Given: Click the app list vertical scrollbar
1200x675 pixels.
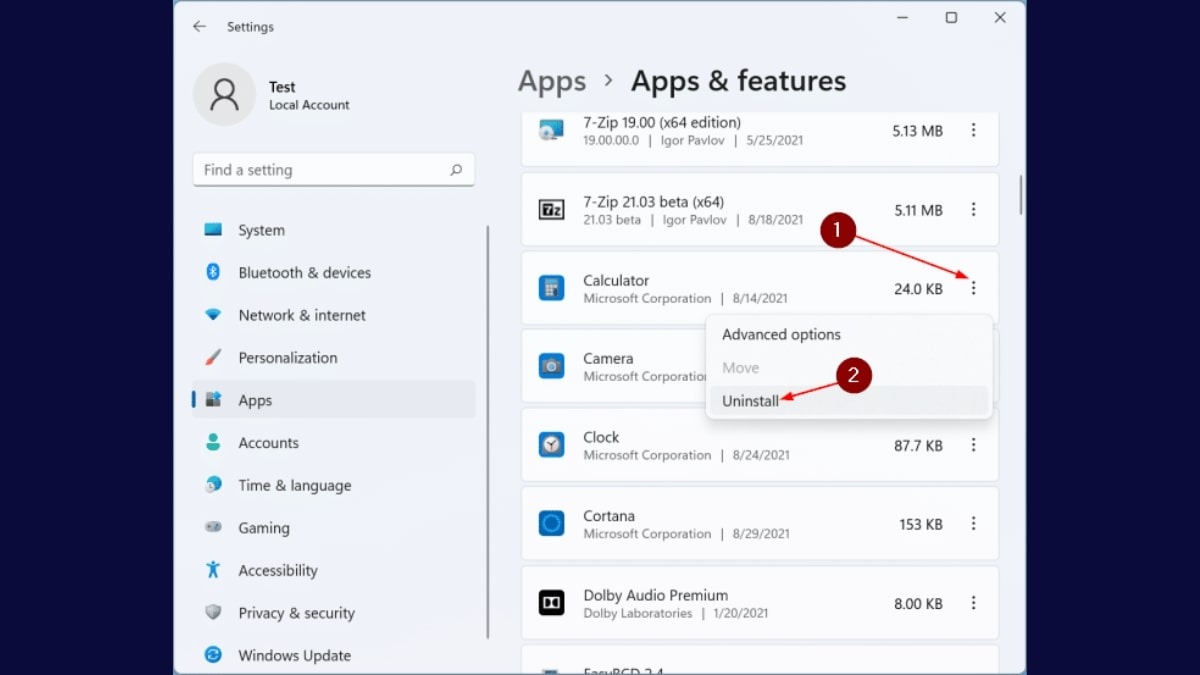Looking at the screenshot, I should pyautogui.click(x=1020, y=194).
